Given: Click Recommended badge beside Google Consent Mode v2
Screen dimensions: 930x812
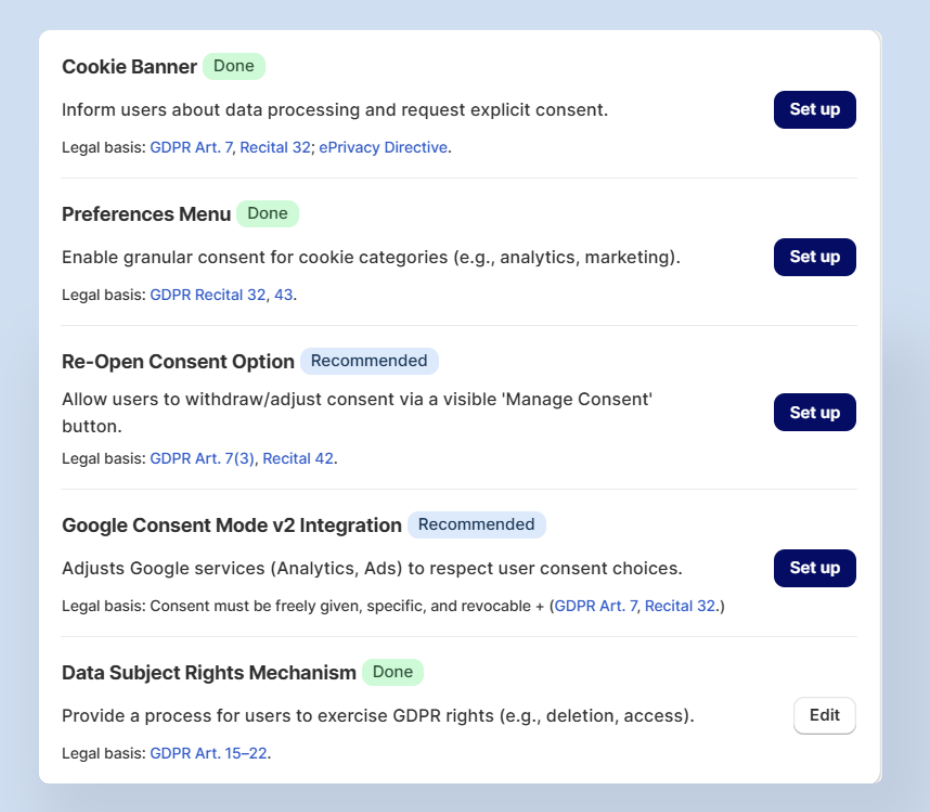Looking at the screenshot, I should coord(476,525).
